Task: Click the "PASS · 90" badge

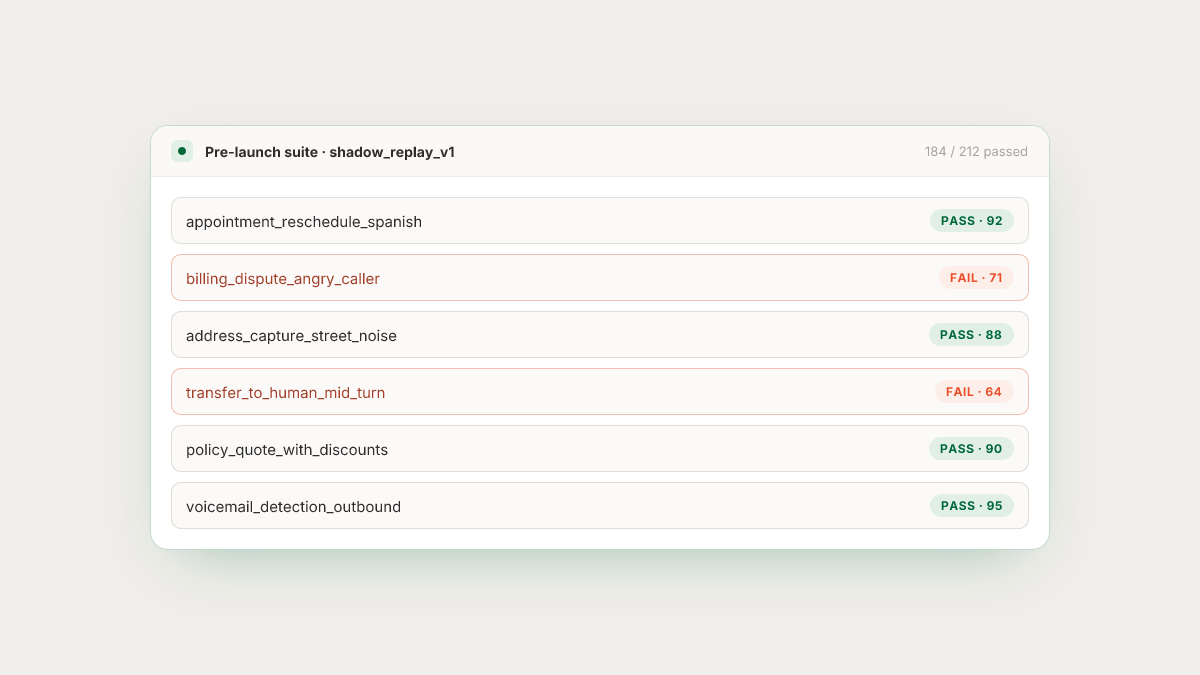Action: (971, 449)
